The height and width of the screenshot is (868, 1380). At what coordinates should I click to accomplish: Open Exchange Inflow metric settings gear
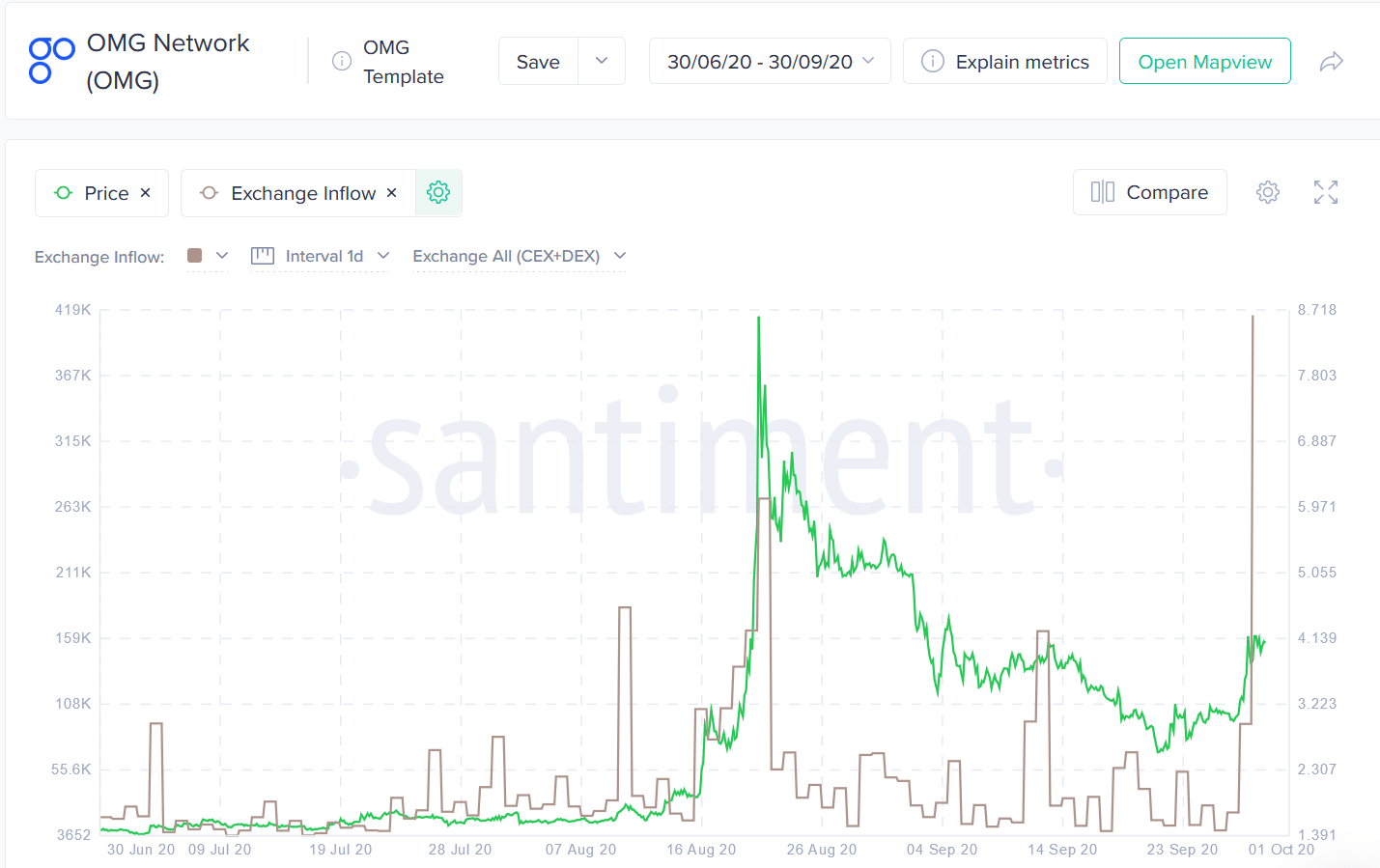(438, 193)
